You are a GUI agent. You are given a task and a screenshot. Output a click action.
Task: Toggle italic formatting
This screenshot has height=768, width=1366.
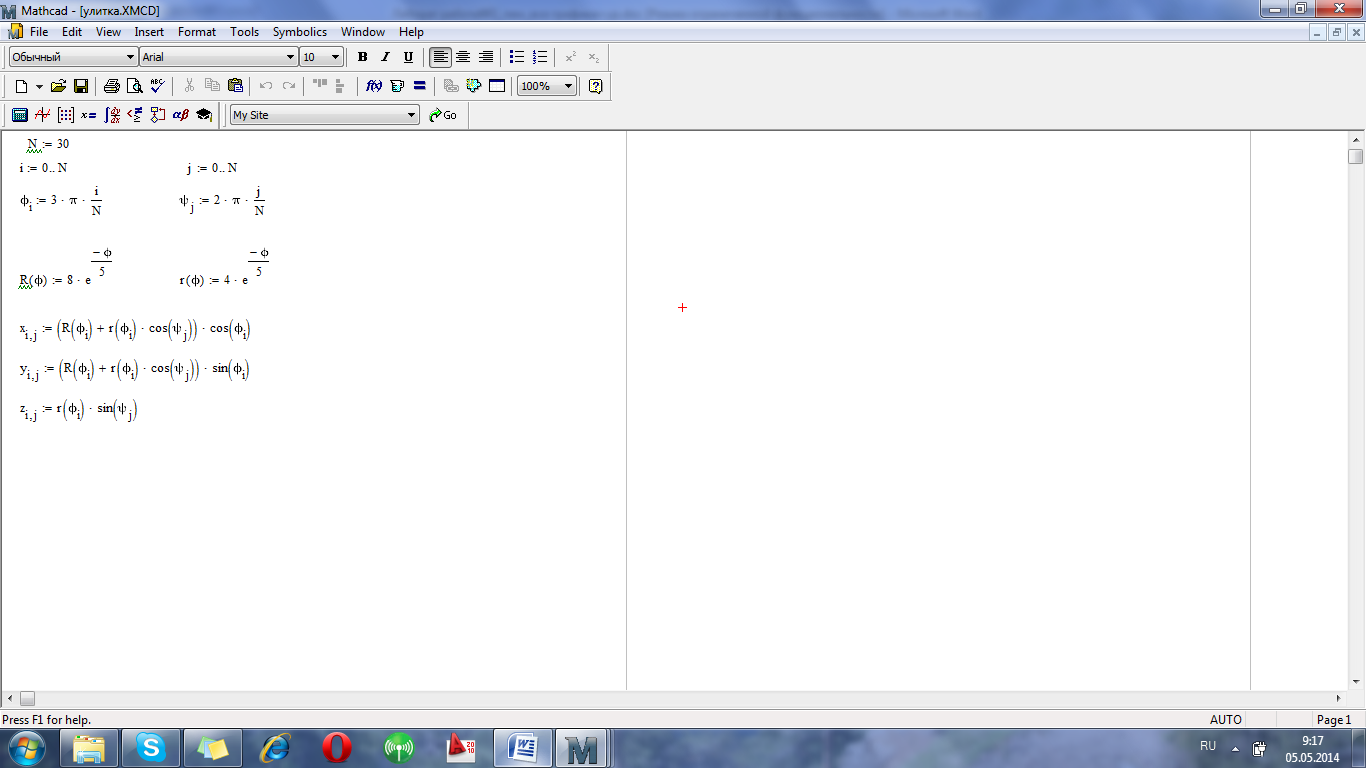385,57
